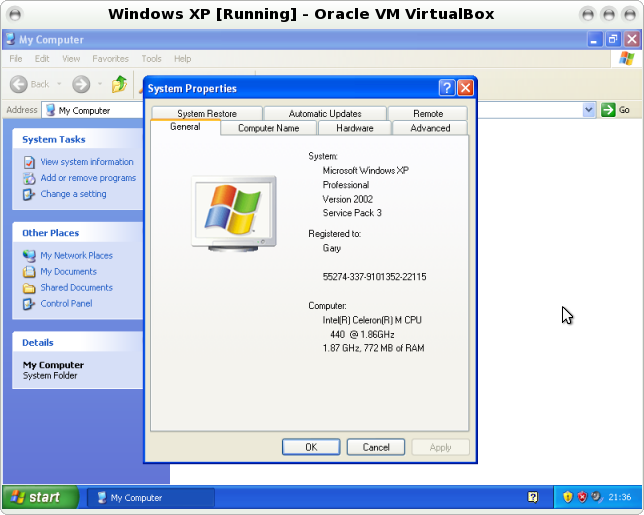The image size is (644, 515).
Task: Open the Back button history dropdown arrow
Action: pos(59,84)
